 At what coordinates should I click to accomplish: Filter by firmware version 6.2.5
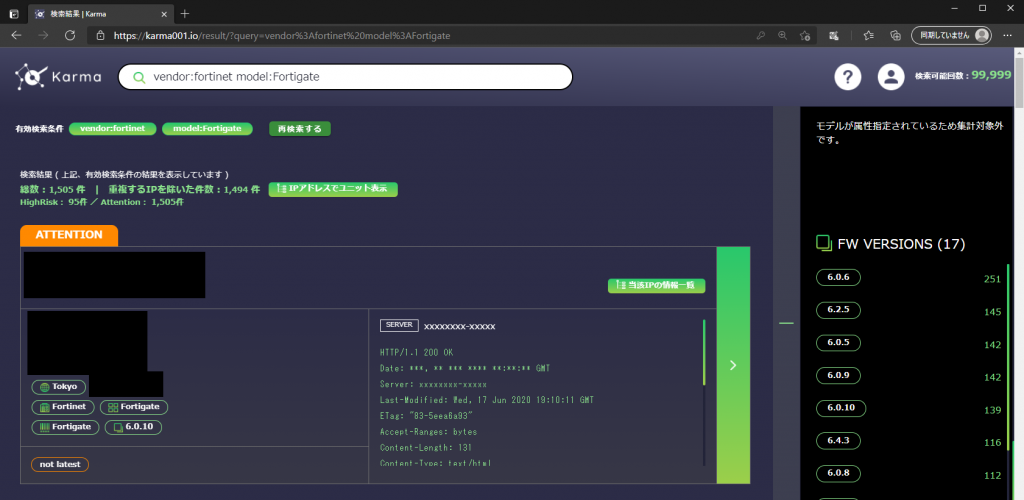tap(839, 310)
